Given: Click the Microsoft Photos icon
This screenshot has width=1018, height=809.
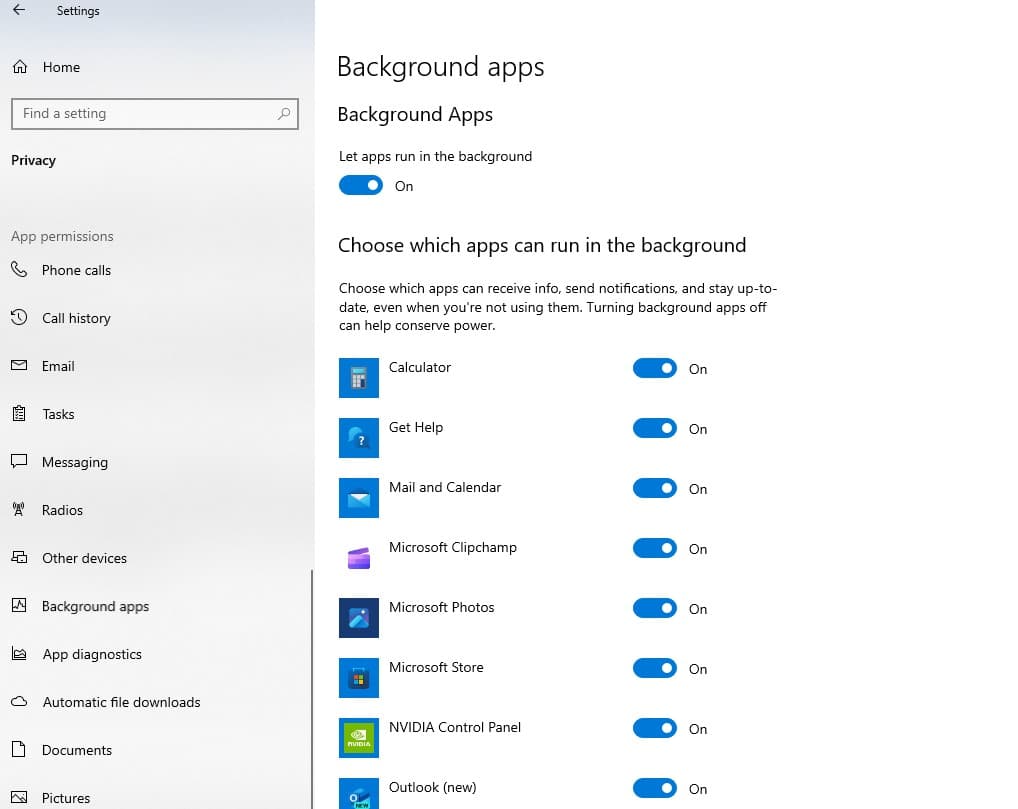Looking at the screenshot, I should 358,618.
